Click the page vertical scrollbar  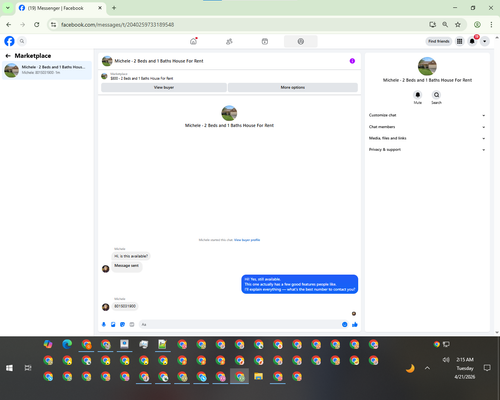497,185
